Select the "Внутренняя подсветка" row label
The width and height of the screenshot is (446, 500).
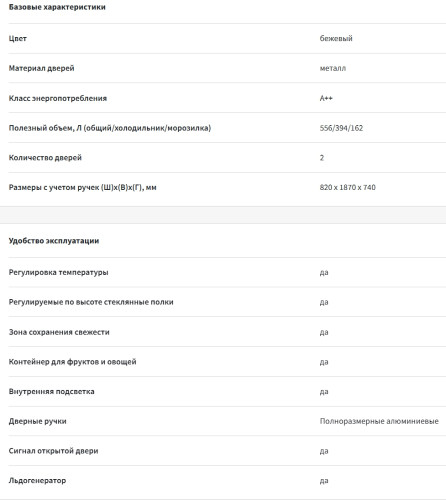tap(51, 391)
